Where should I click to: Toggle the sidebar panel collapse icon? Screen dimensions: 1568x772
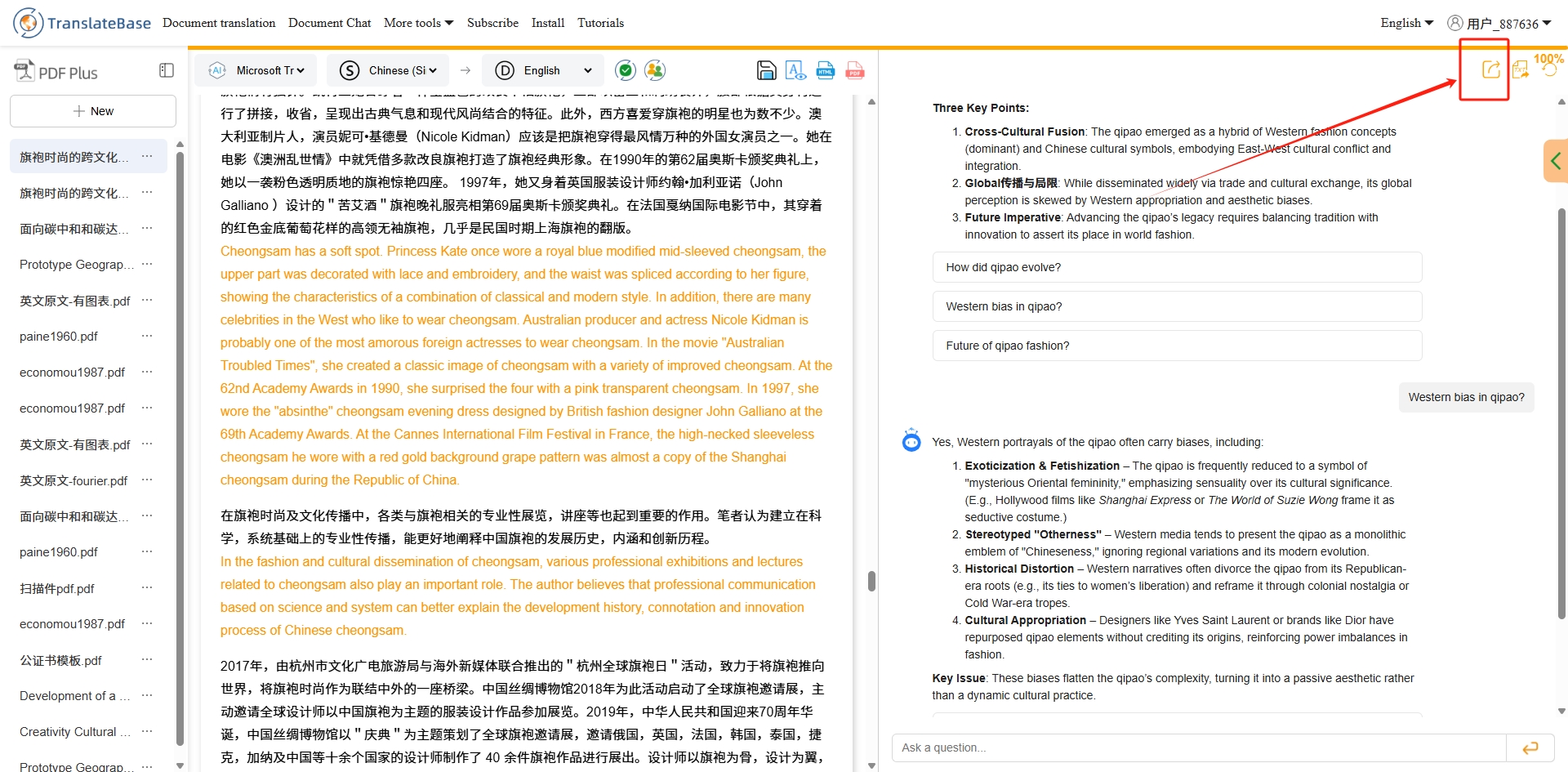(167, 70)
